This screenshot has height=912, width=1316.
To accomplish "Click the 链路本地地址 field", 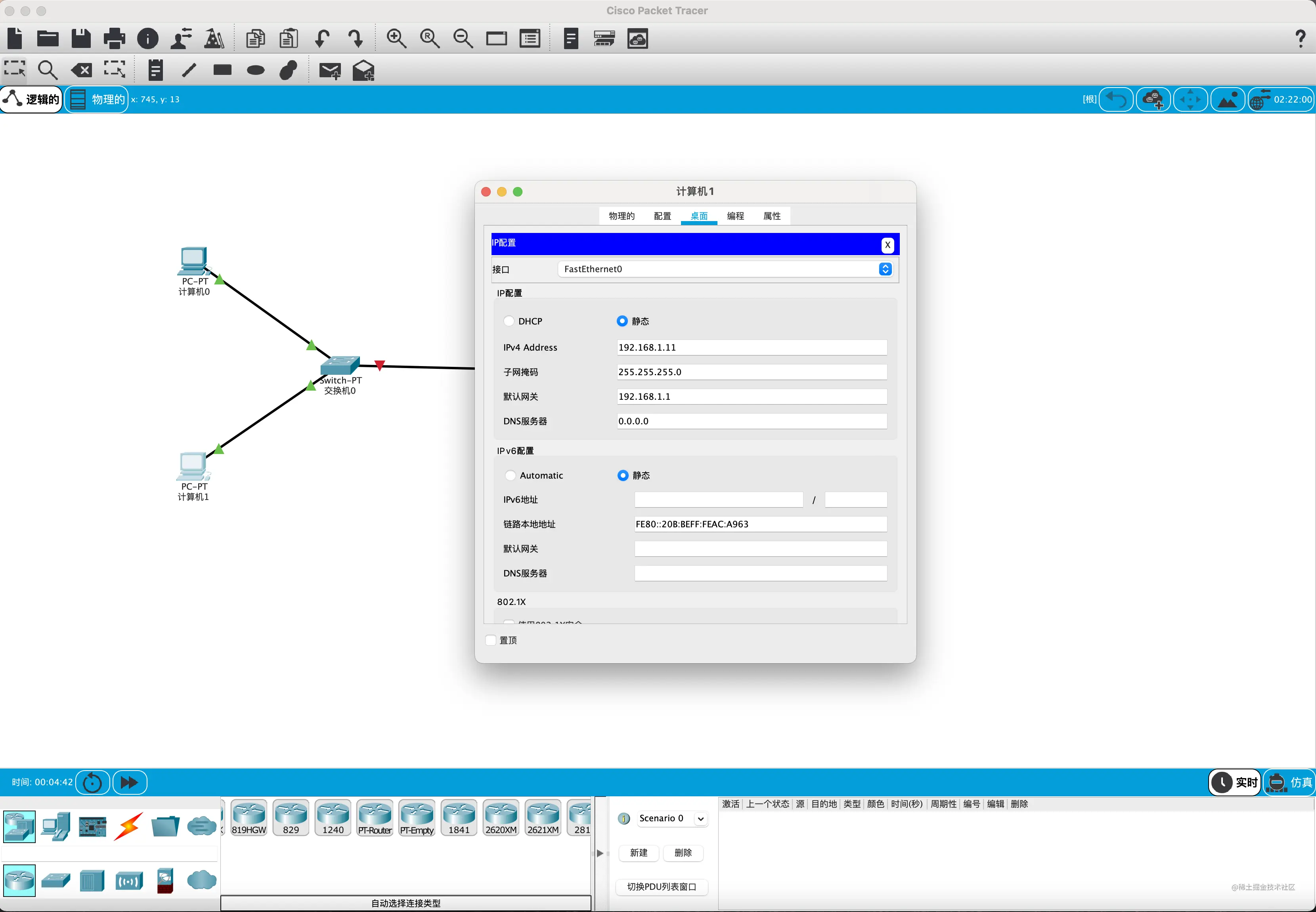I will (760, 524).
